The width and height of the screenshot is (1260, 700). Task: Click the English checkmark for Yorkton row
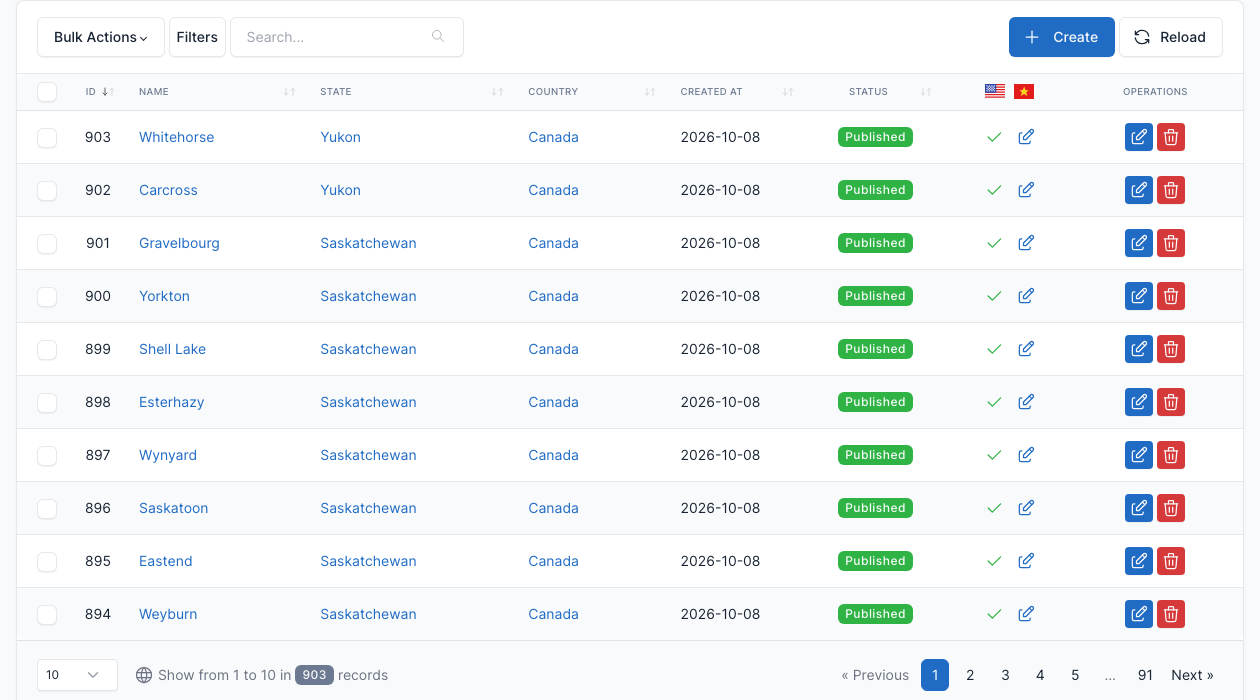994,296
